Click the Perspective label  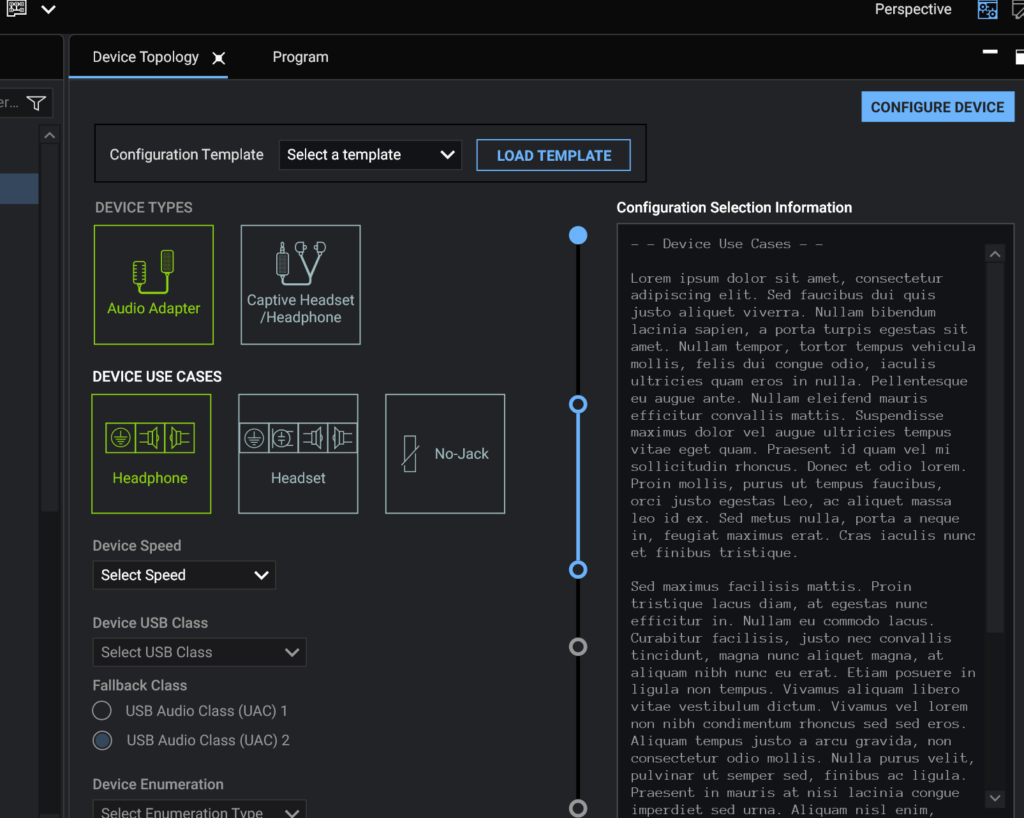pyautogui.click(x=913, y=9)
